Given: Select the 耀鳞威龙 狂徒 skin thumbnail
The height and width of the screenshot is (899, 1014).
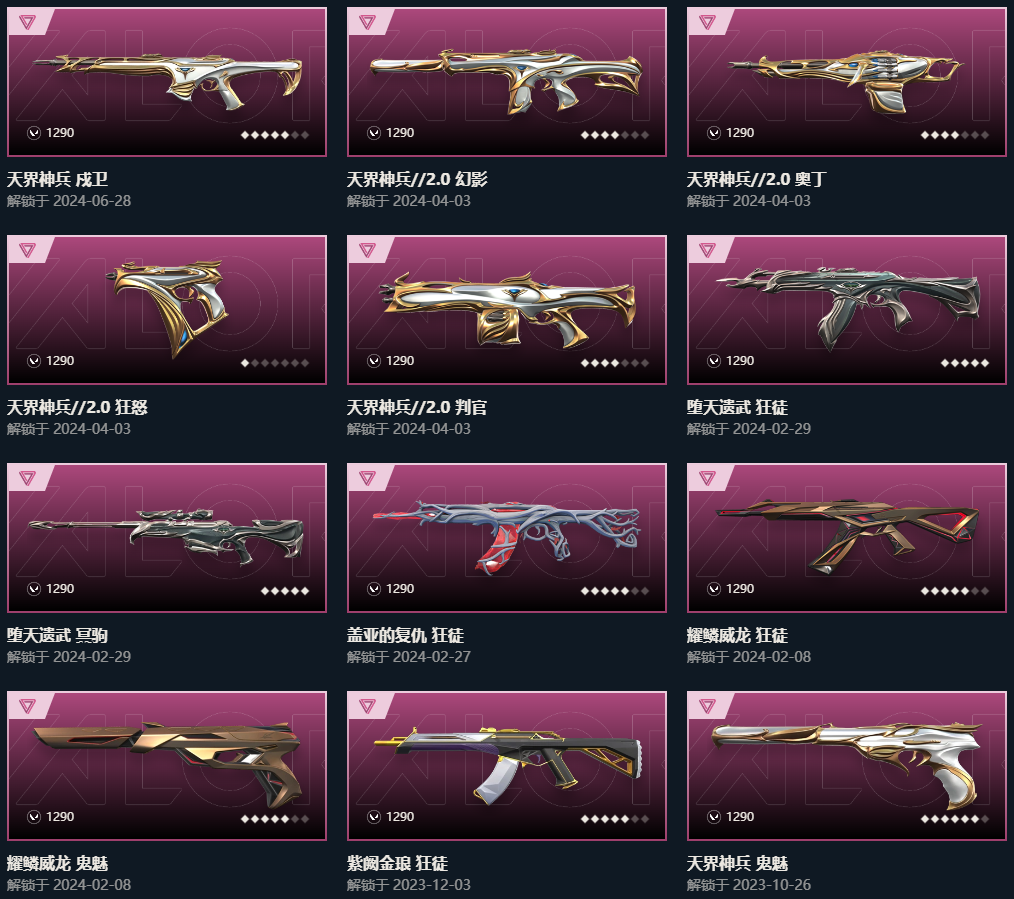Looking at the screenshot, I should coord(847,537).
